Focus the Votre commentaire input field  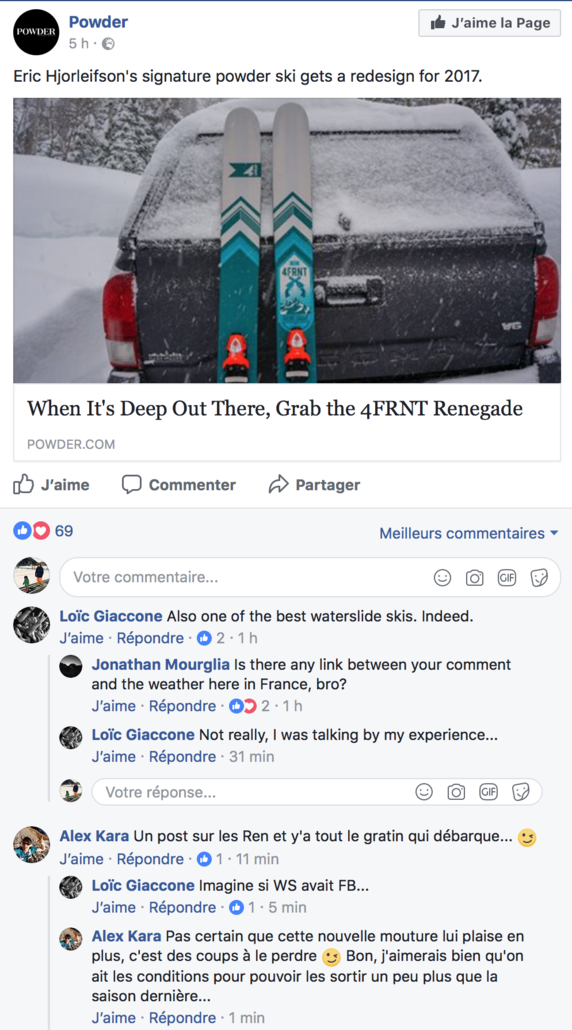(x=310, y=577)
